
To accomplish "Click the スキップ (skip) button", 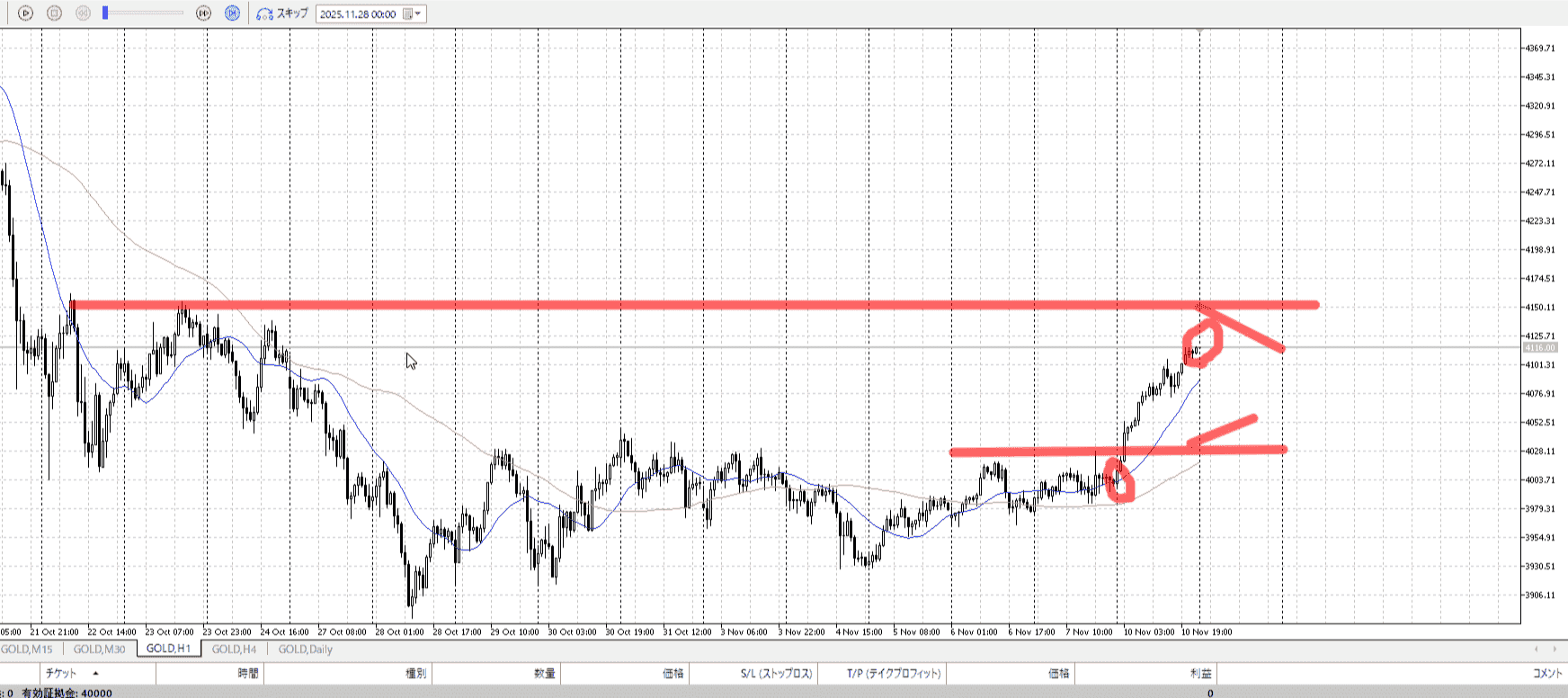I will click(x=282, y=13).
